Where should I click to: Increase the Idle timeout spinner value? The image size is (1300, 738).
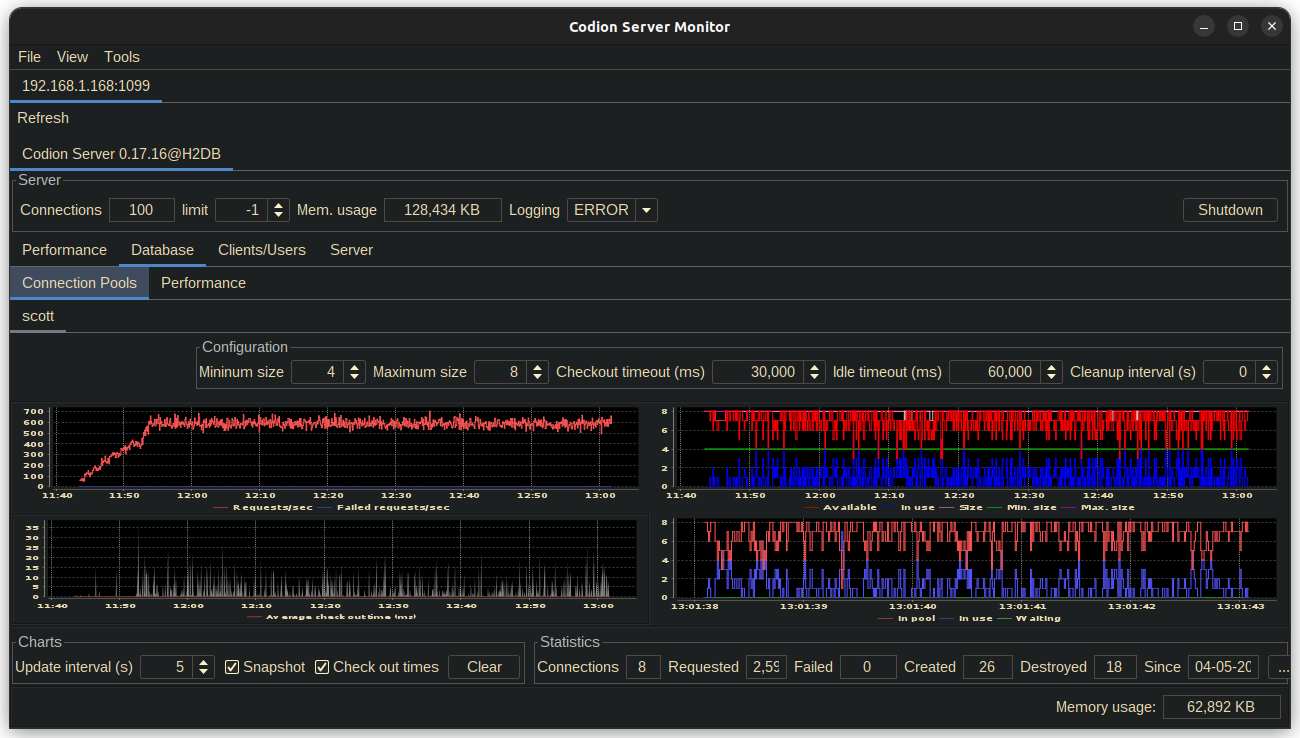click(x=1051, y=367)
